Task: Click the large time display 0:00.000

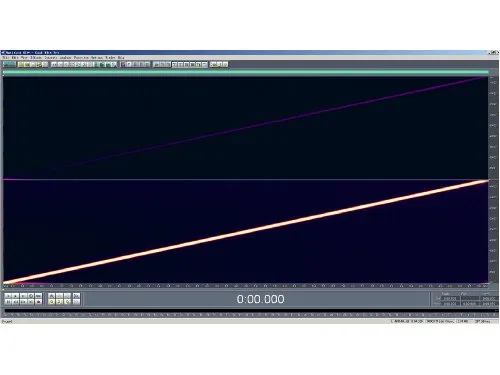Action: tap(260, 299)
